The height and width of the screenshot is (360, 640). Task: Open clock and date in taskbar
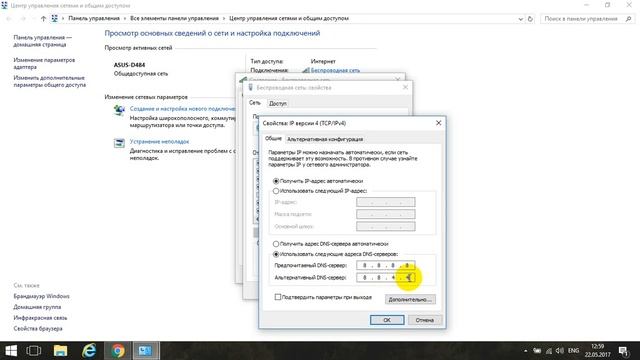597,351
